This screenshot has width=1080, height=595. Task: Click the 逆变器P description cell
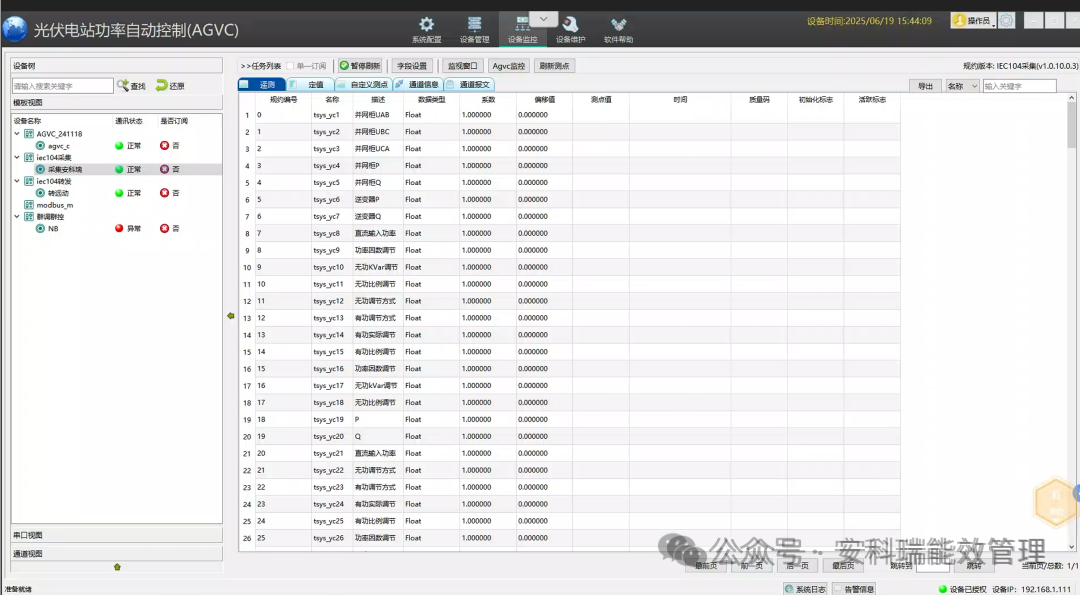pos(377,200)
